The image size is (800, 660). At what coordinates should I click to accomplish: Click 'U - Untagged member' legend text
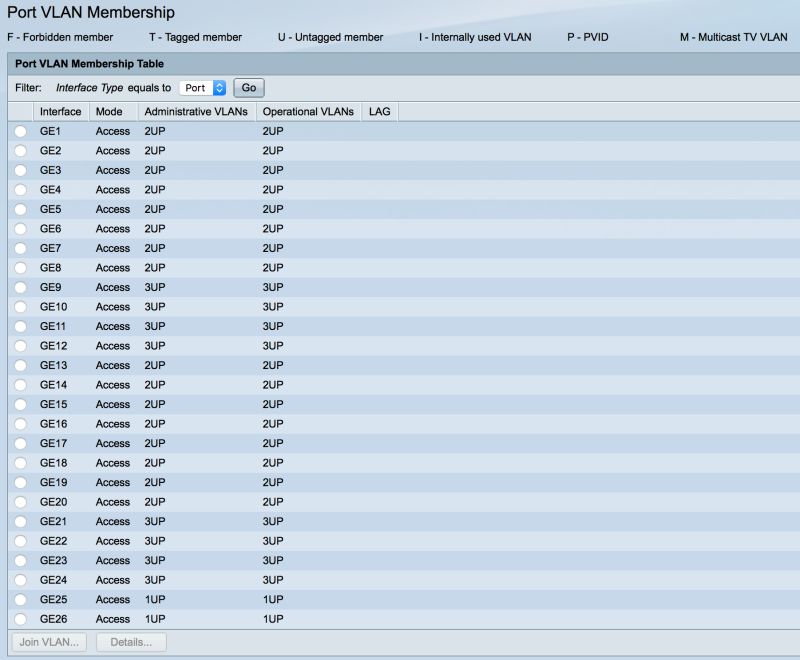[x=330, y=37]
